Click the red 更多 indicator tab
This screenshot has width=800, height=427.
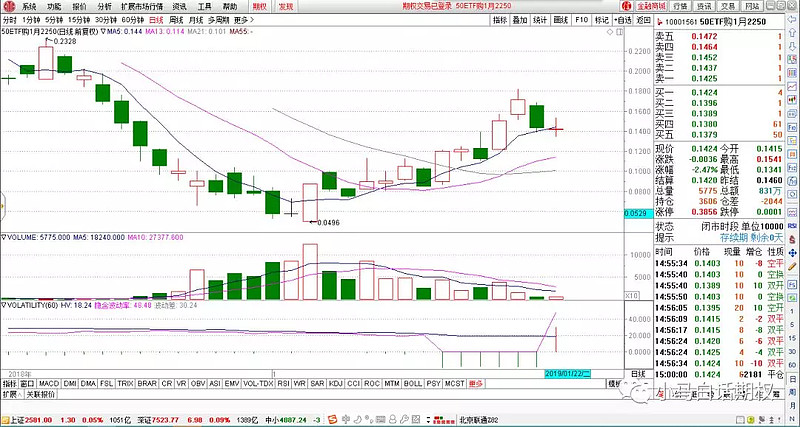coord(476,384)
